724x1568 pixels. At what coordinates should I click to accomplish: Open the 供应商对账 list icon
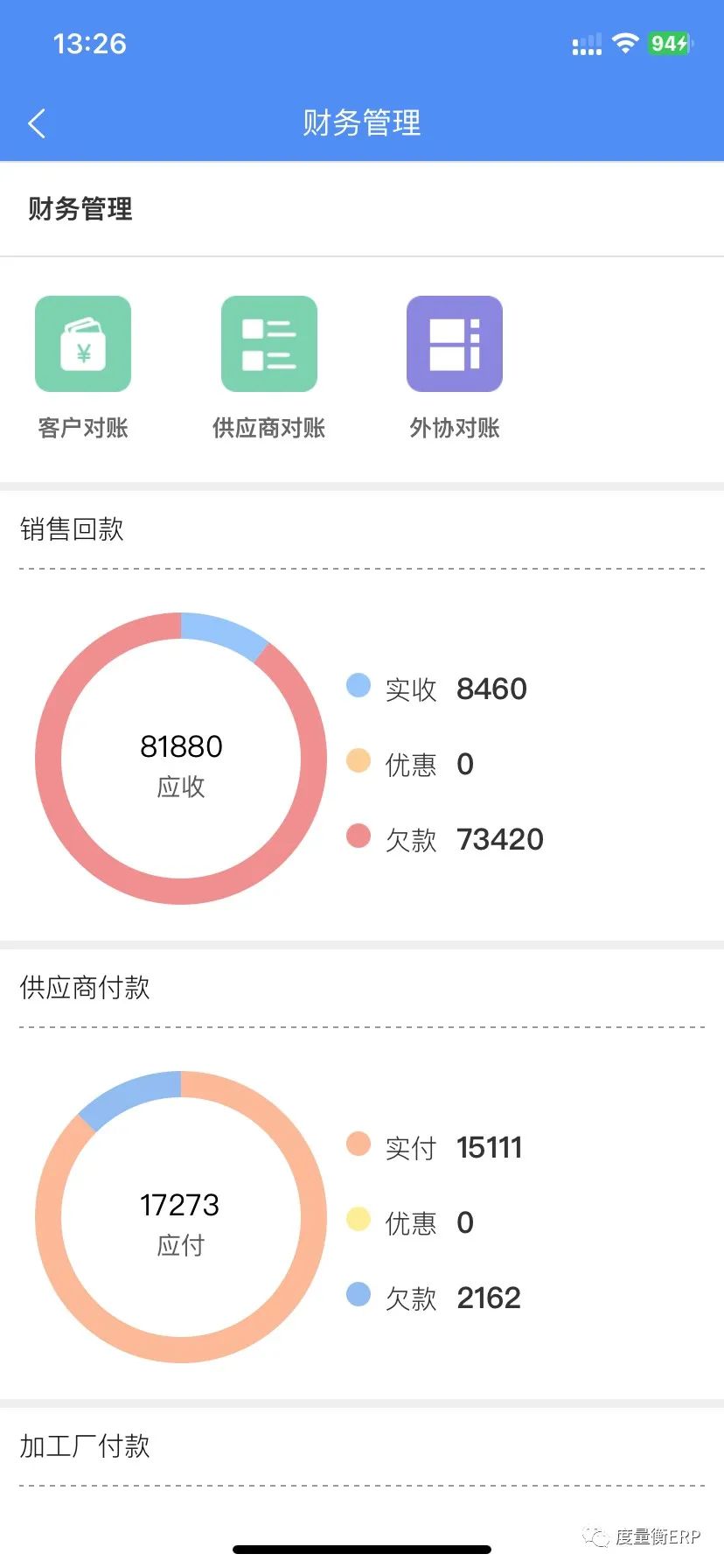269,344
